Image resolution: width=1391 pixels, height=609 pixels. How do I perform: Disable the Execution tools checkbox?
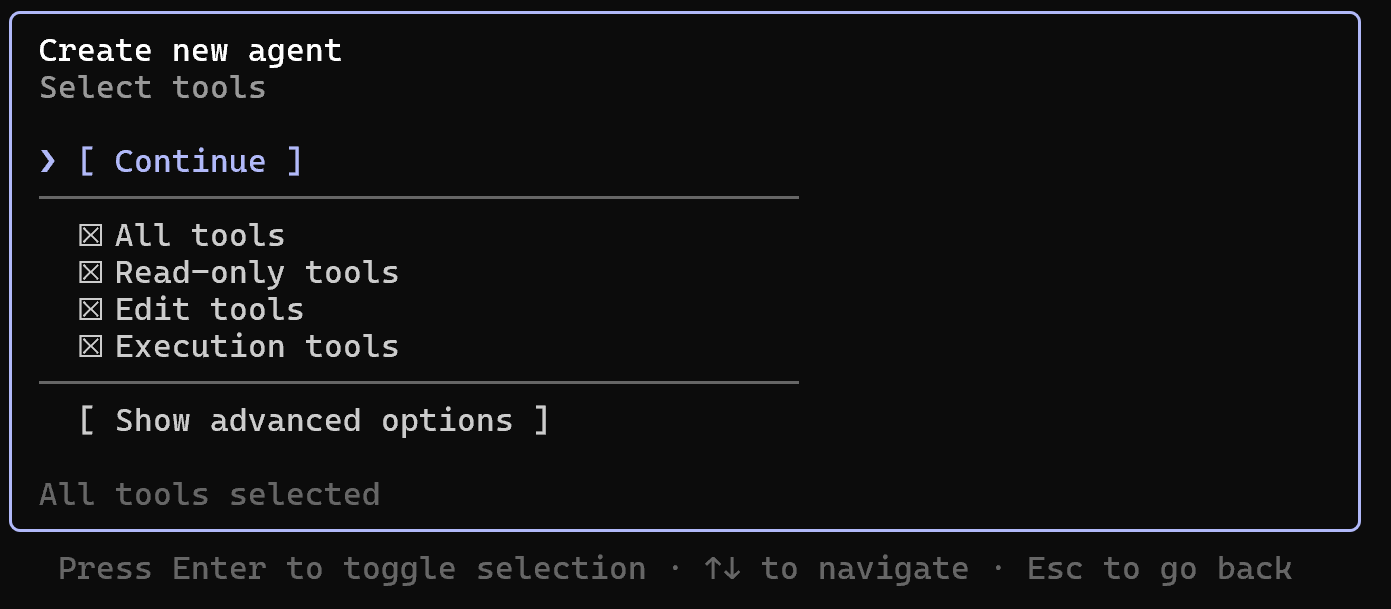(91, 347)
